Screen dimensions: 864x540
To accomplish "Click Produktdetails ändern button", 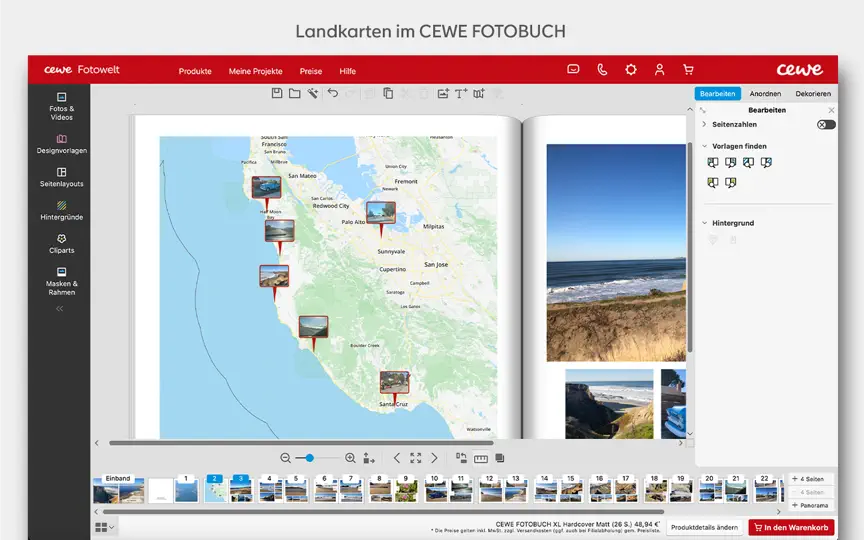I will 704,527.
